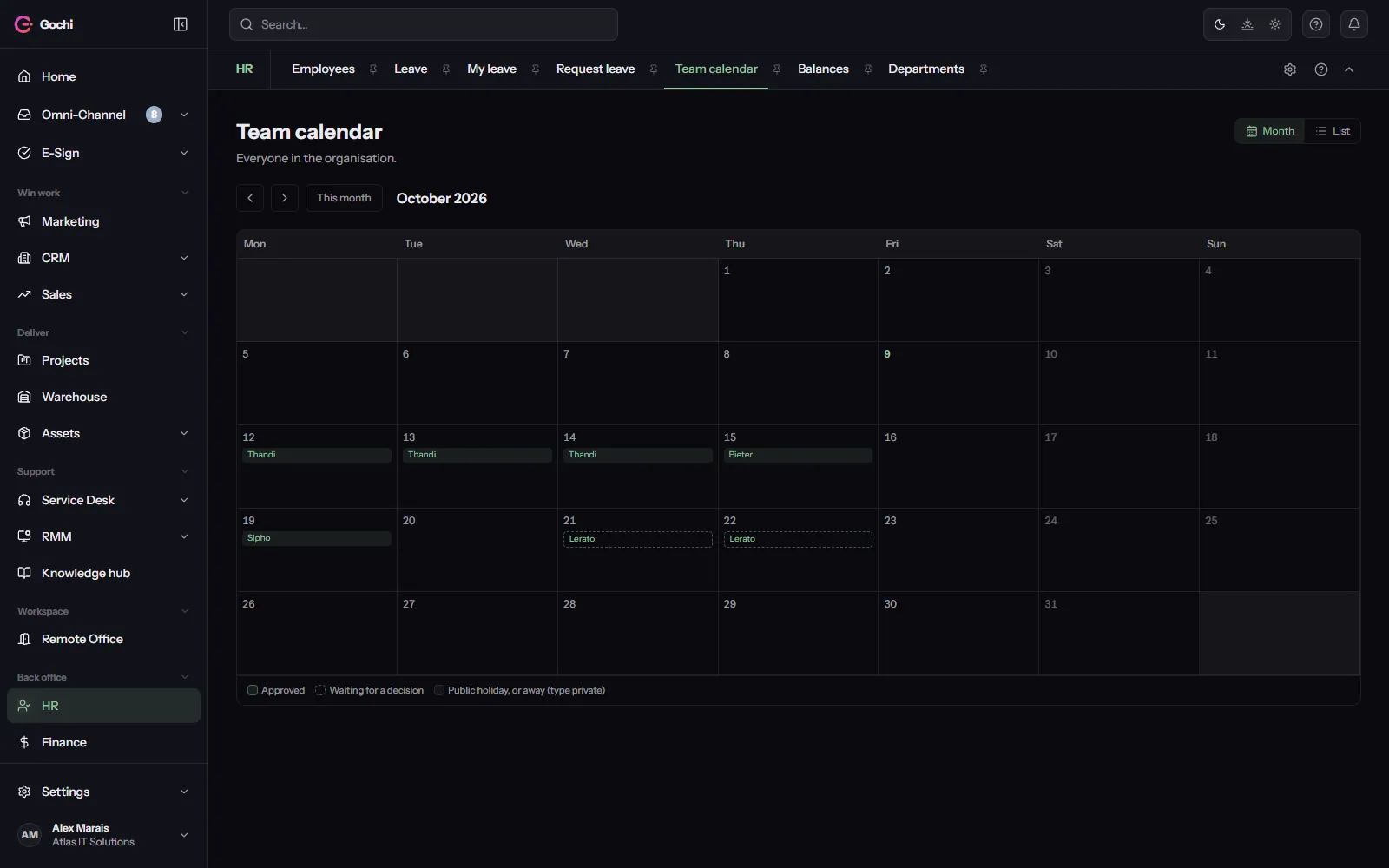Click the Omni-Channel unread badge
This screenshot has width=1389, height=868.
pyautogui.click(x=154, y=115)
